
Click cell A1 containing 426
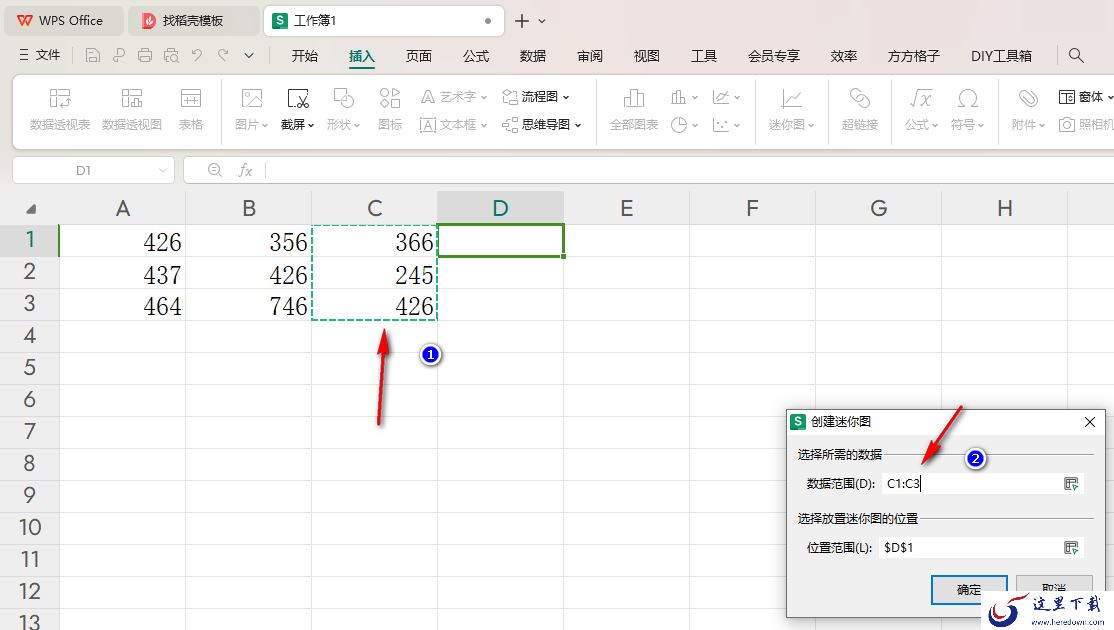click(122, 241)
